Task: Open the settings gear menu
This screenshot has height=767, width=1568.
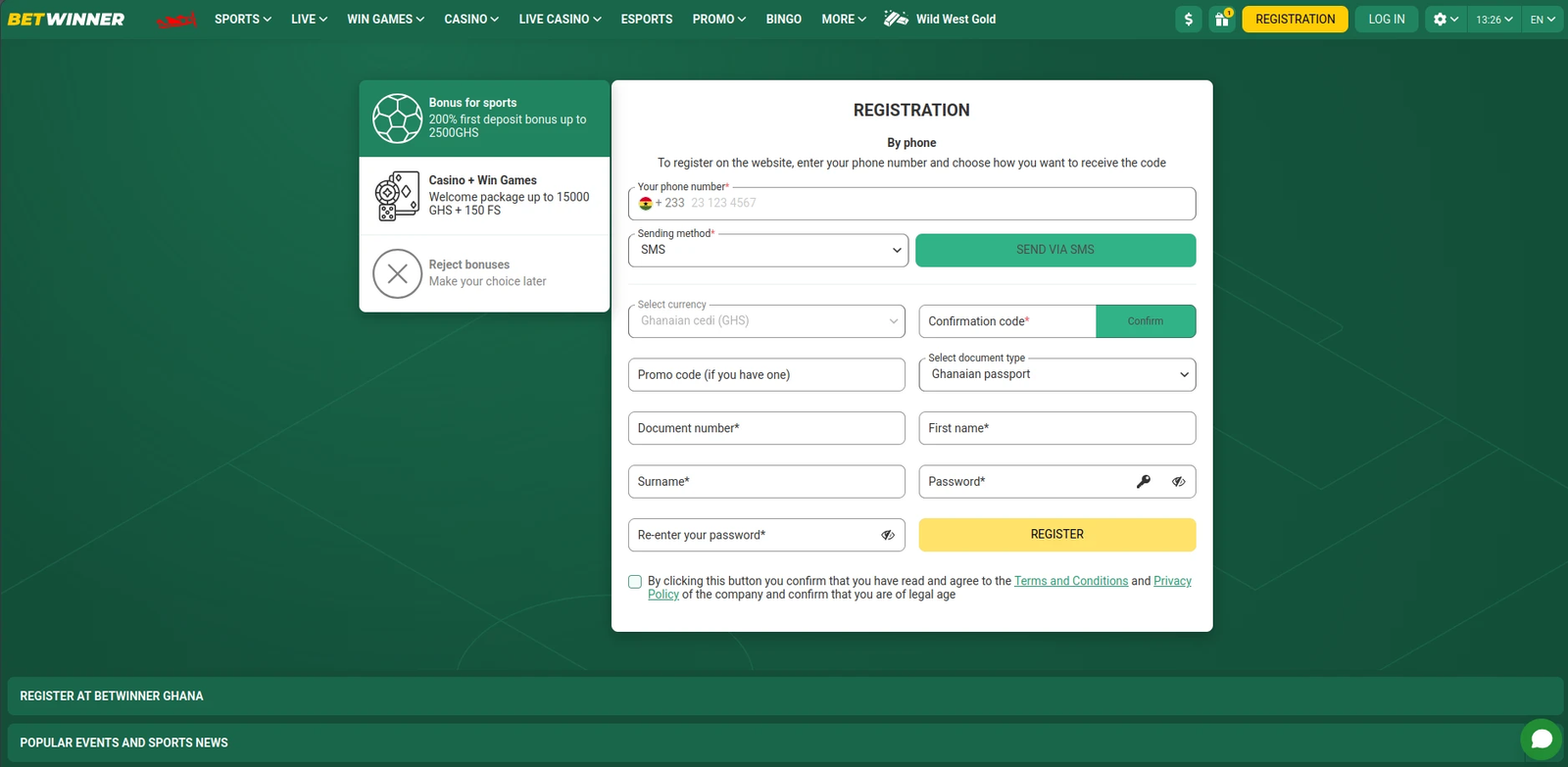Action: click(1445, 20)
